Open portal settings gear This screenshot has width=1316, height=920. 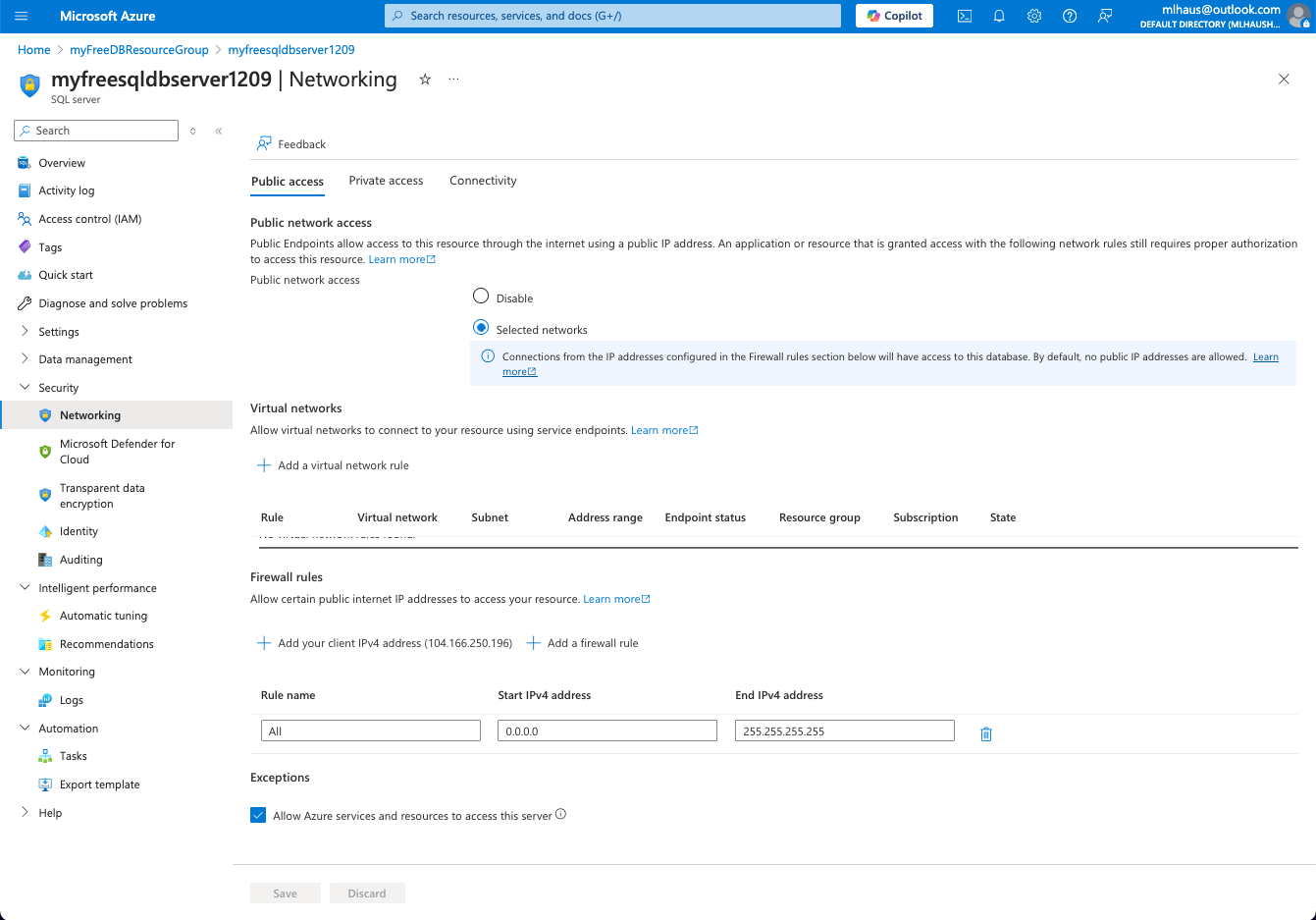point(1034,16)
